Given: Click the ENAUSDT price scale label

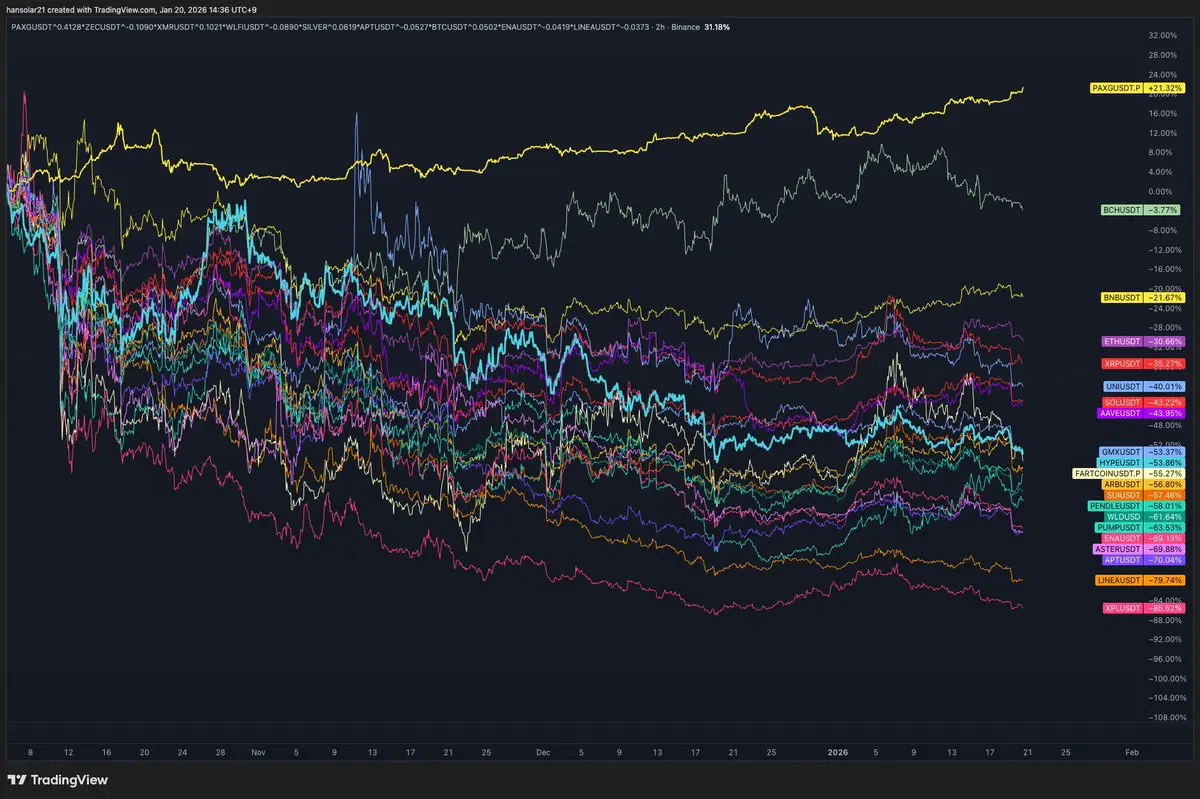Looking at the screenshot, I should (1142, 538).
